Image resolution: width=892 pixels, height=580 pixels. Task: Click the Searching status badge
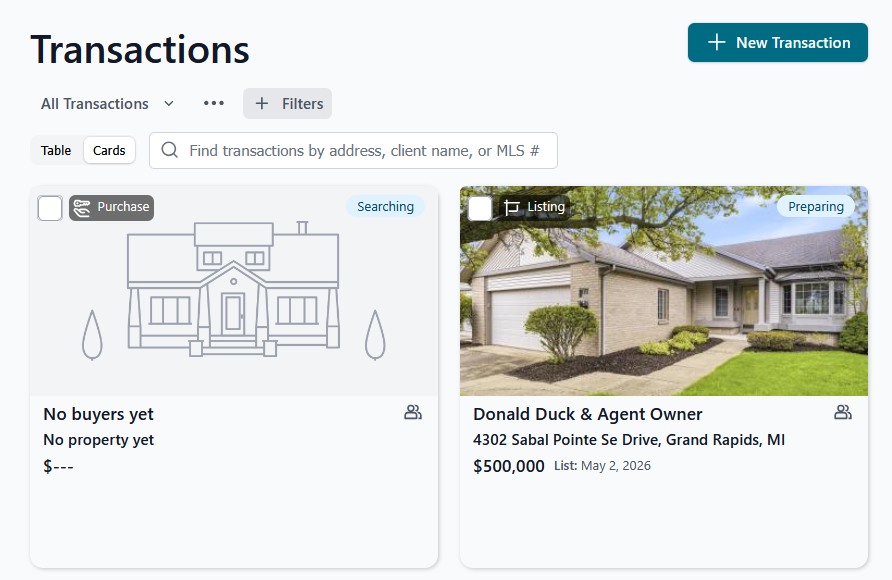pos(385,206)
